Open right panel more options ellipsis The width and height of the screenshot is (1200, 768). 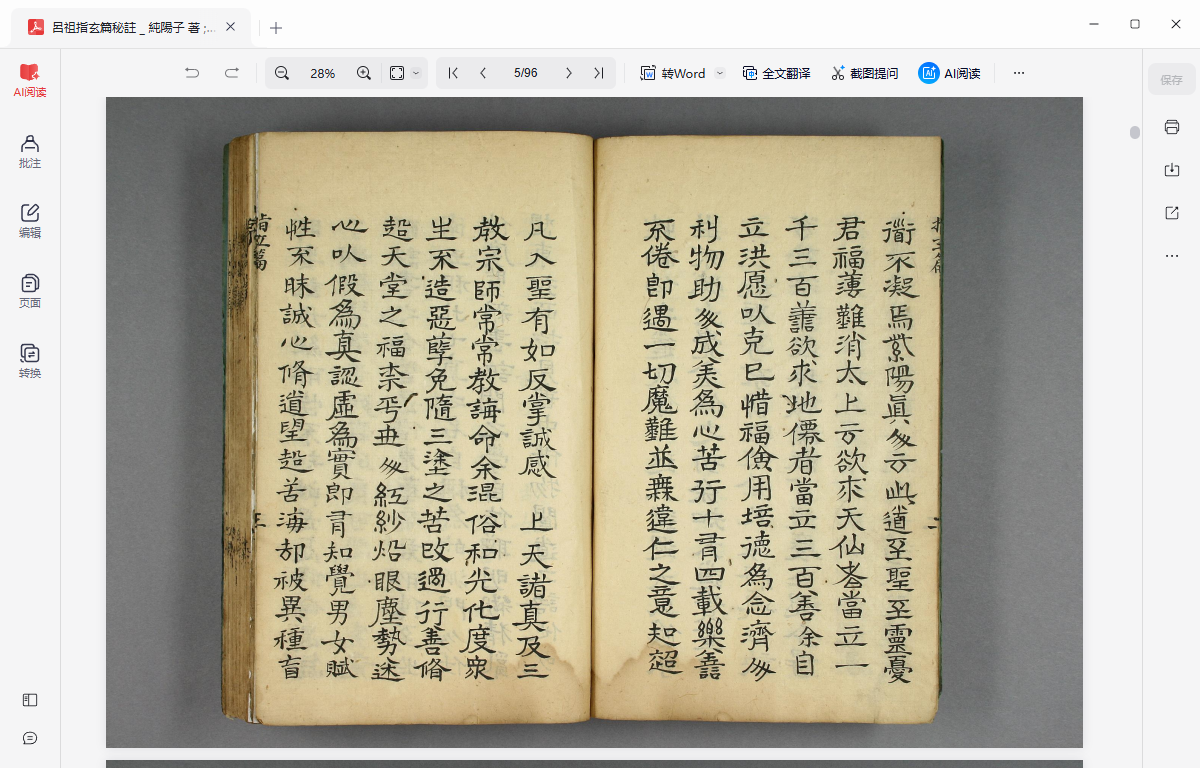[1172, 256]
